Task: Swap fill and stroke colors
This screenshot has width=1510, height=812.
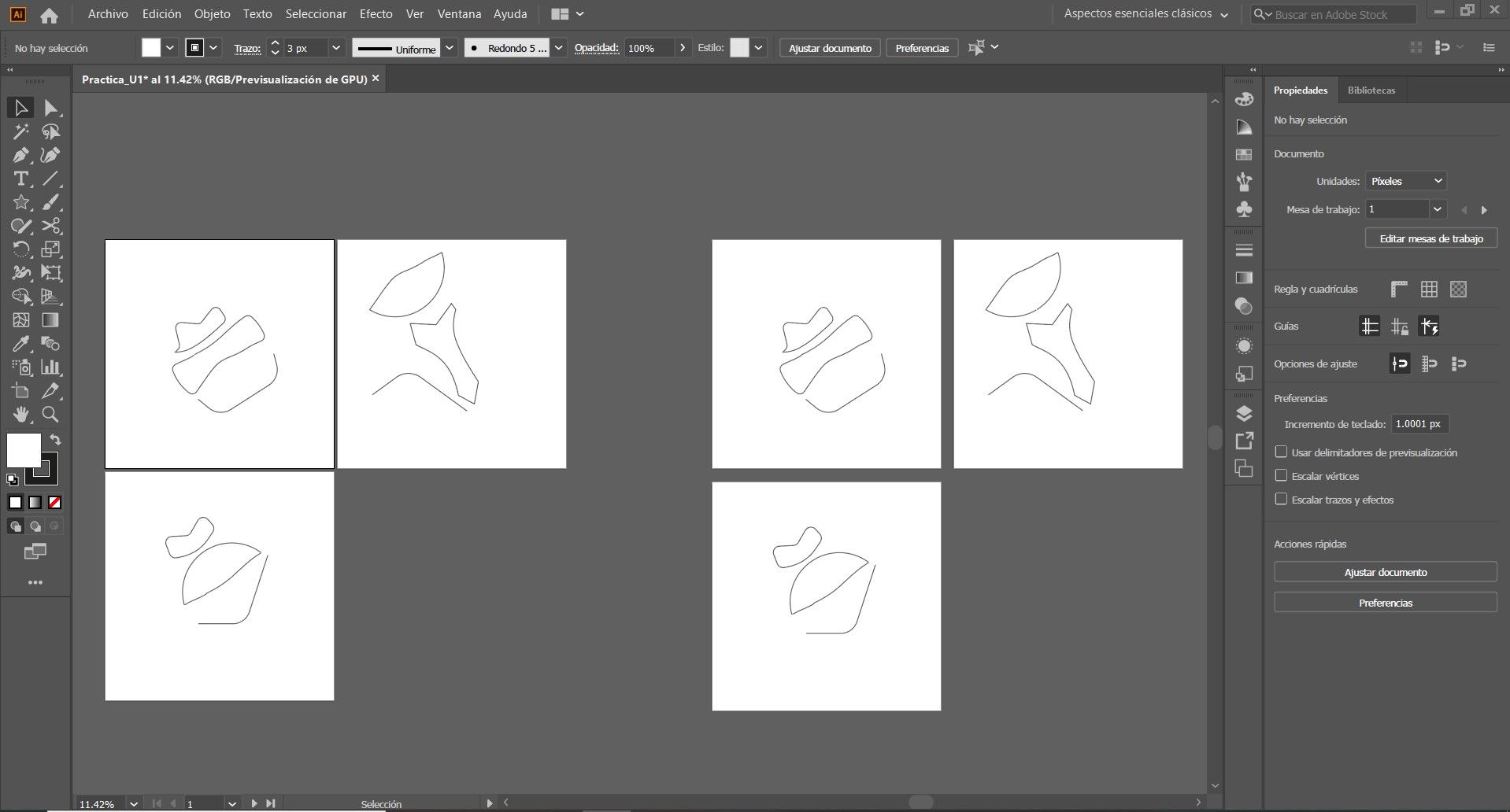Action: 55,440
